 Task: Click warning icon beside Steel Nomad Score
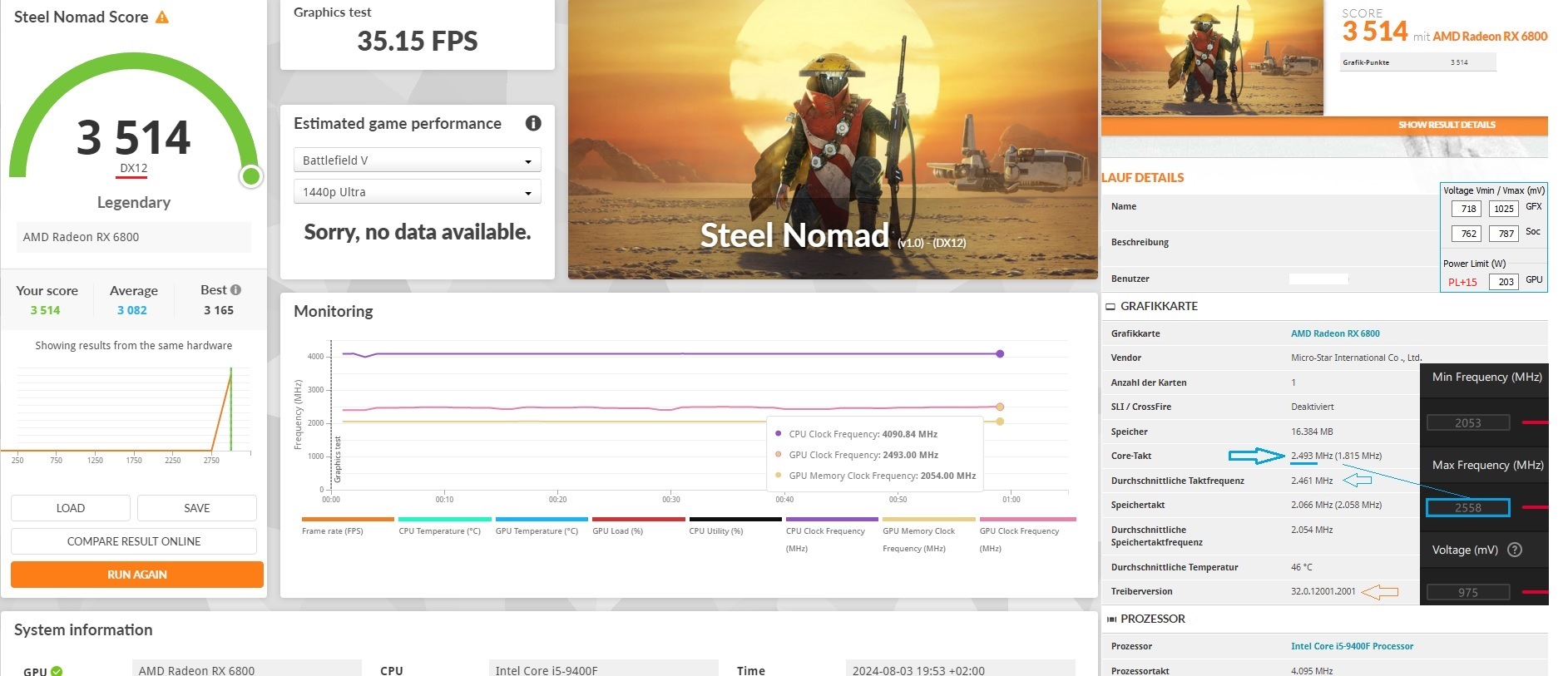(162, 17)
